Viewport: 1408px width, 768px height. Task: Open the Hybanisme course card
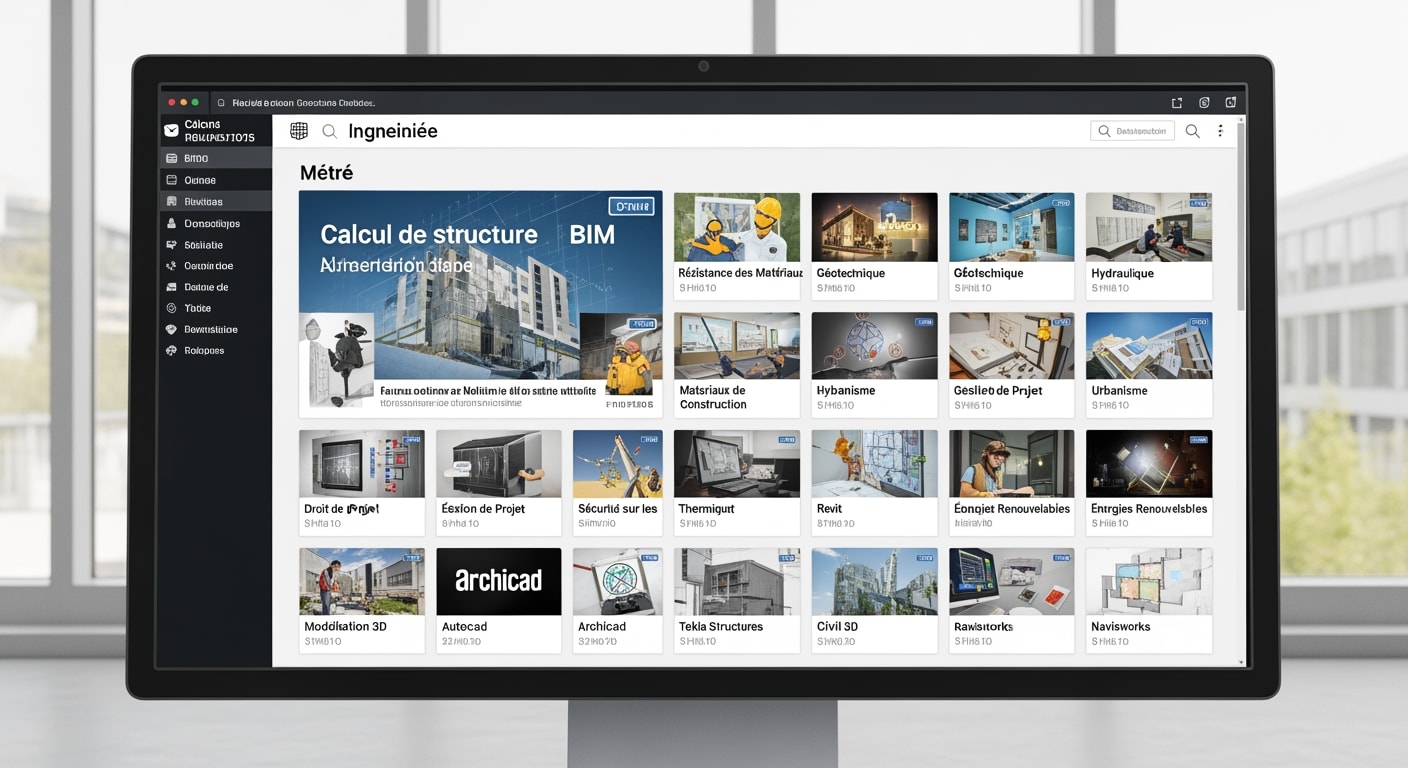pos(874,365)
